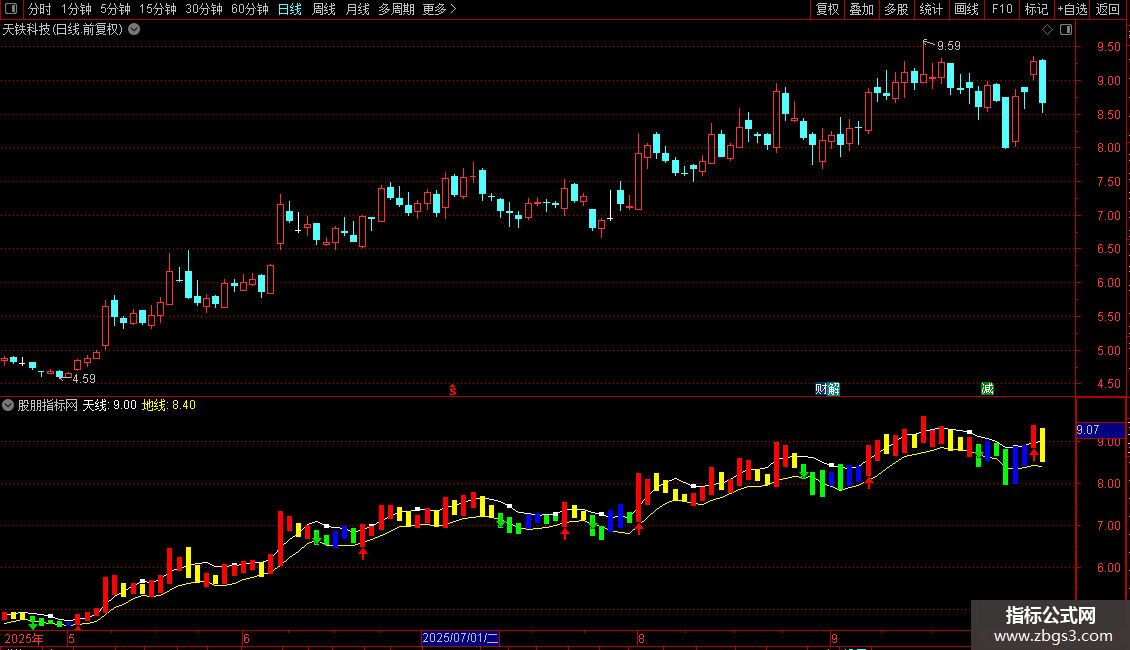This screenshot has height=650, width=1130.
Task: Click the 天线: 9.00 indicator value
Action: click(x=110, y=405)
